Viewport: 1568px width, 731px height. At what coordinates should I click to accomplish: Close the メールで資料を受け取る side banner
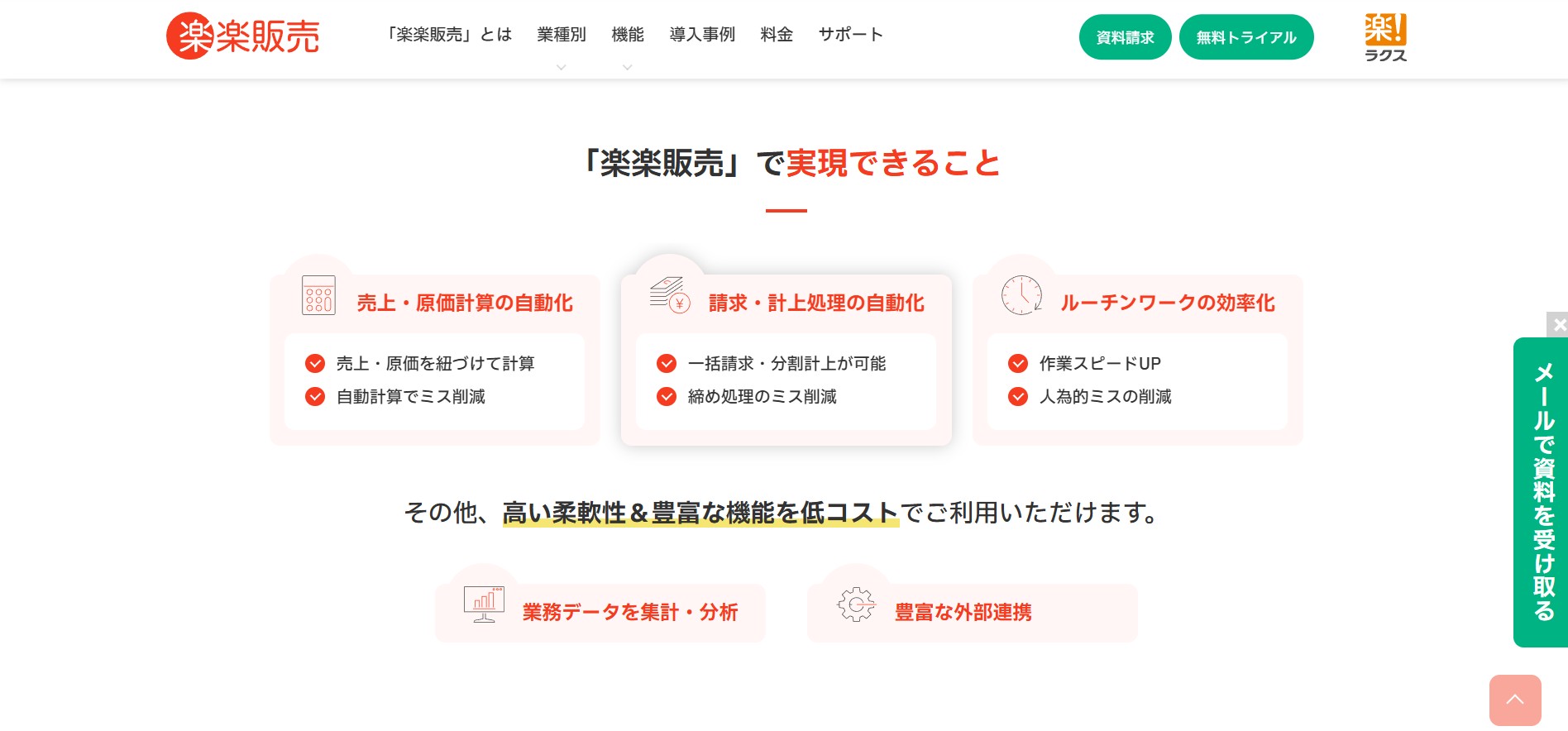point(1558,324)
